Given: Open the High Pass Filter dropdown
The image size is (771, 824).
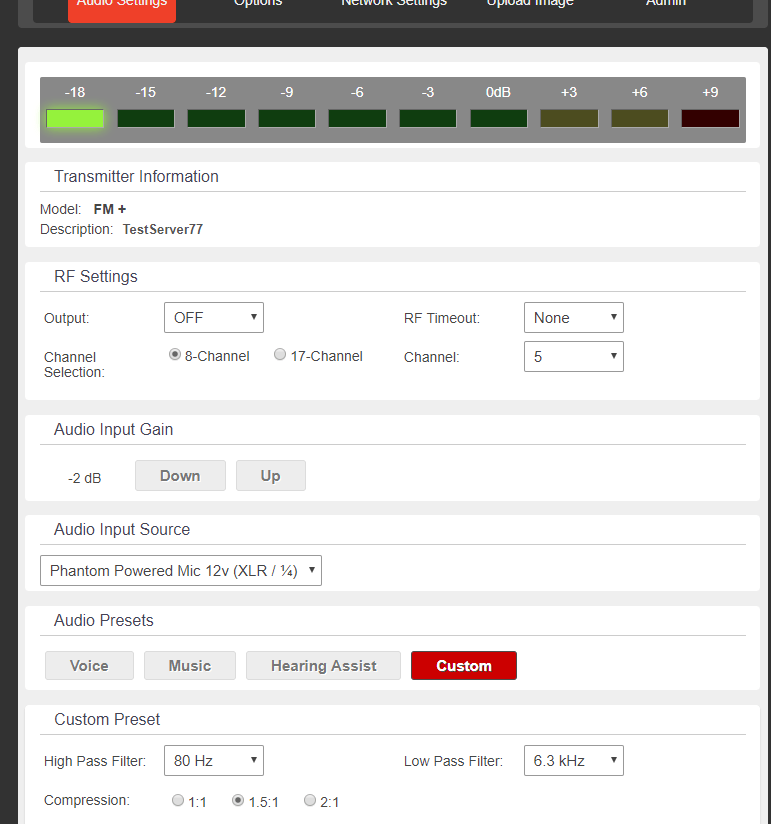Looking at the screenshot, I should (x=214, y=760).
